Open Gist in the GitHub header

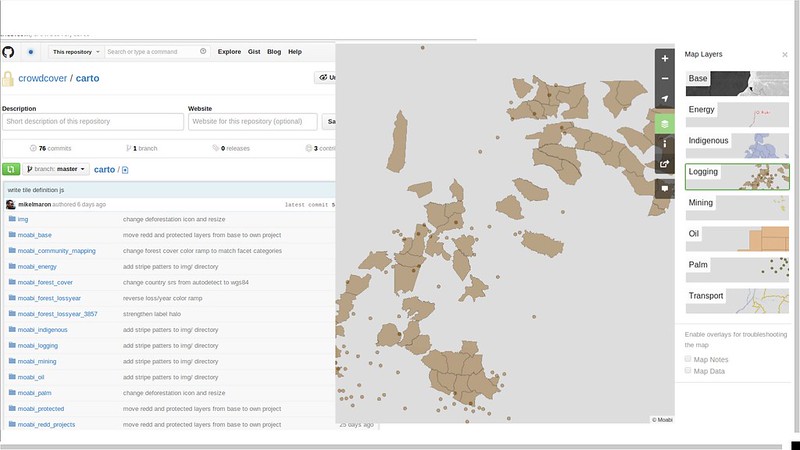point(254,52)
